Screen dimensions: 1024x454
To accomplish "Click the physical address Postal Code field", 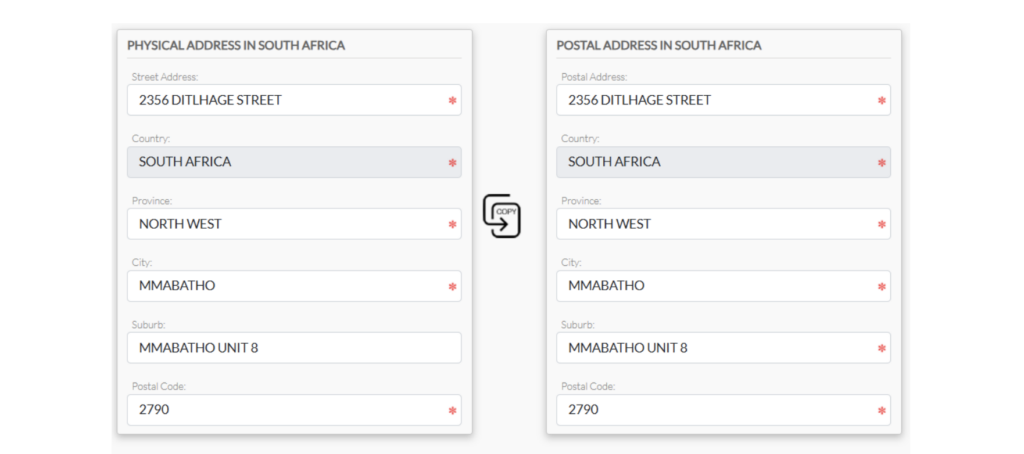I will (294, 410).
